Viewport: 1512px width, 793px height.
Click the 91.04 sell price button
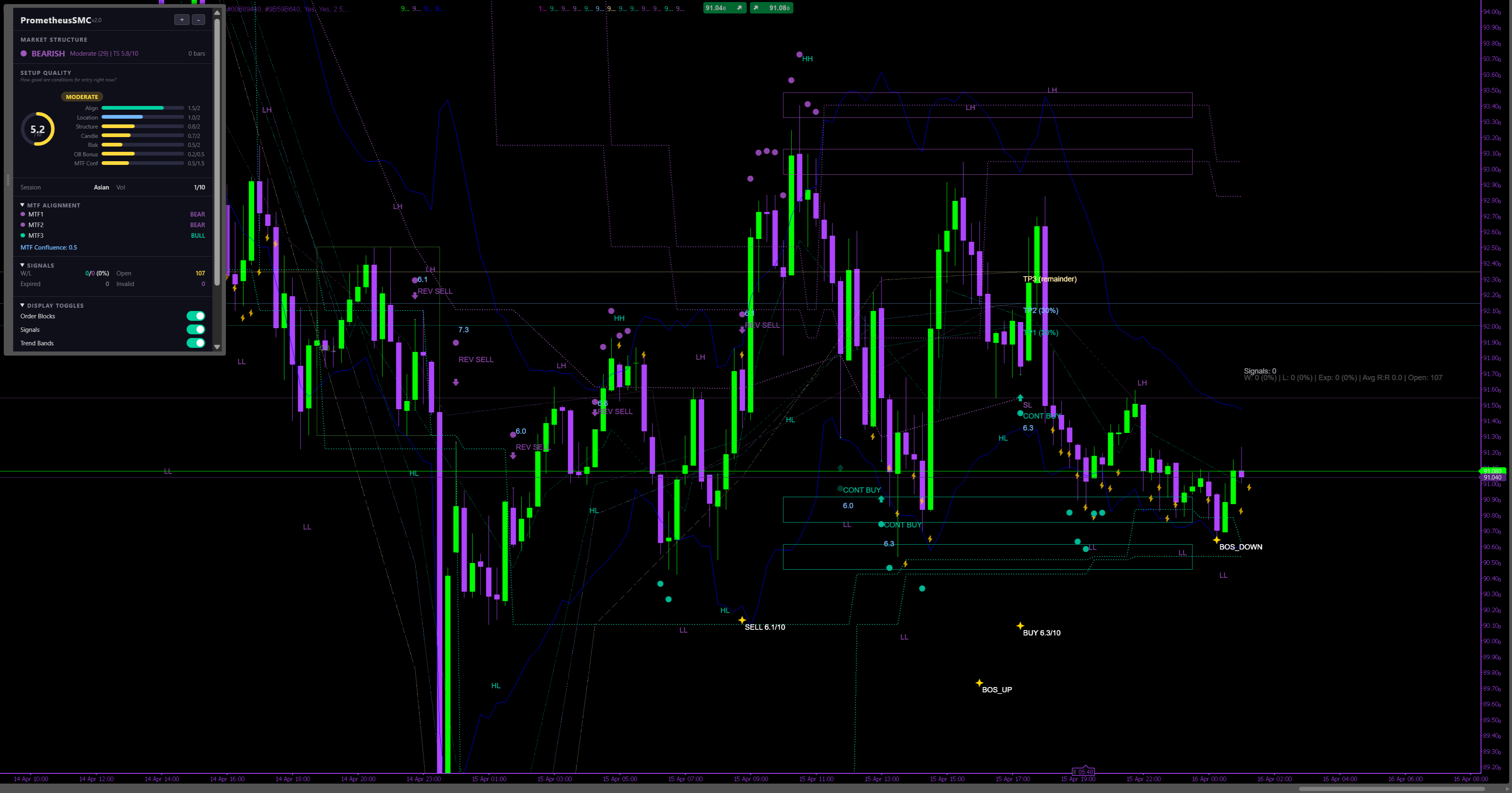(x=724, y=8)
